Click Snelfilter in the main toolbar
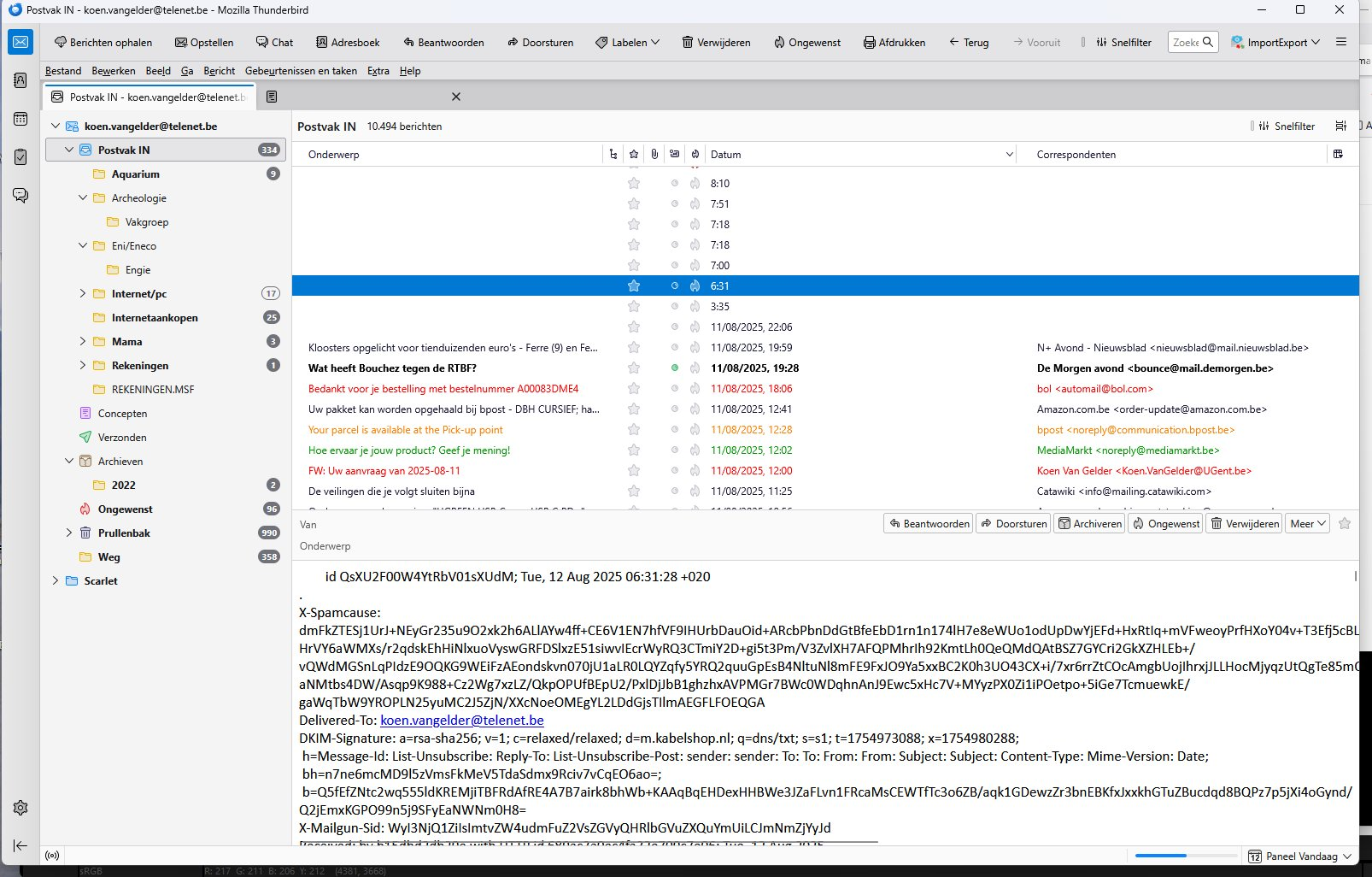Image resolution: width=1372 pixels, height=877 pixels. 1123,43
